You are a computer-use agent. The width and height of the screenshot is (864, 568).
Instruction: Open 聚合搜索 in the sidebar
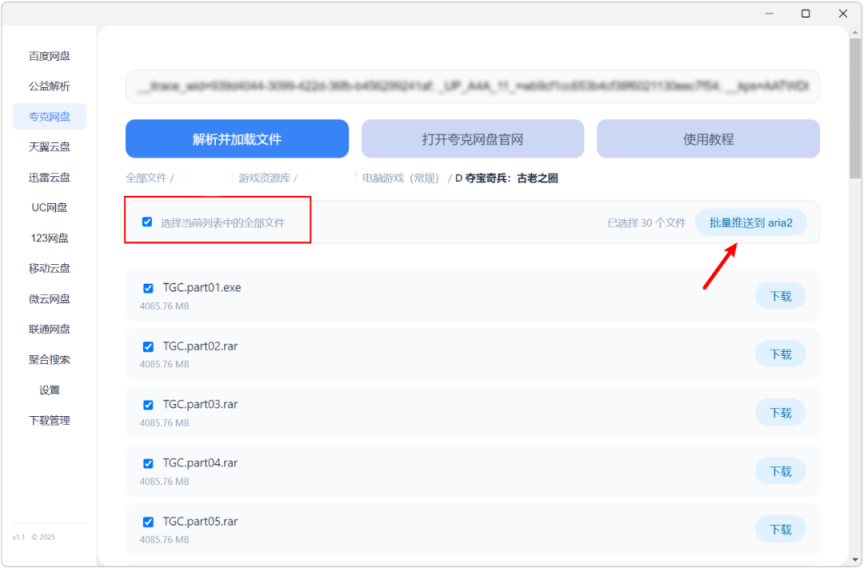[49, 359]
